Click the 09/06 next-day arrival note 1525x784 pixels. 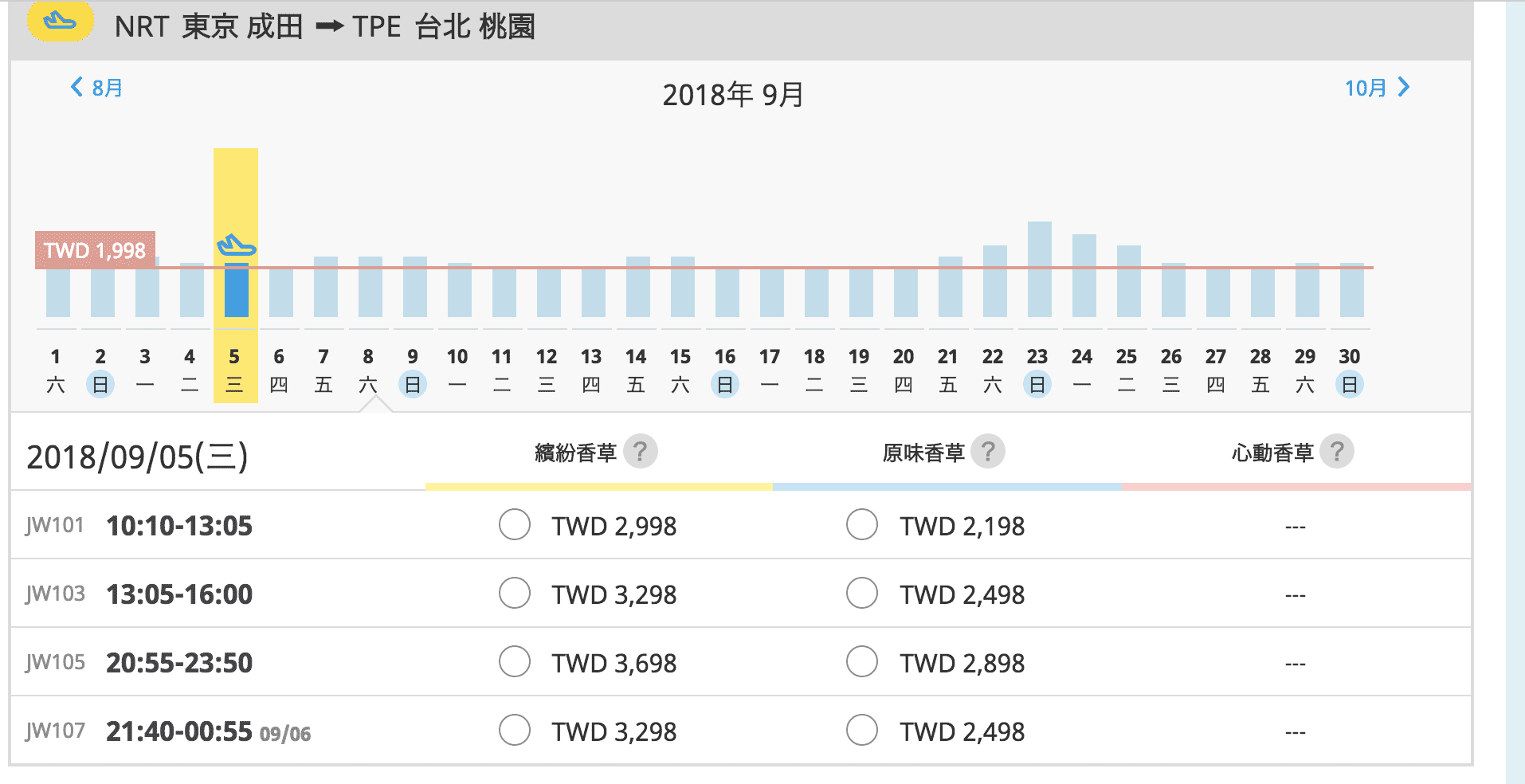coord(285,734)
